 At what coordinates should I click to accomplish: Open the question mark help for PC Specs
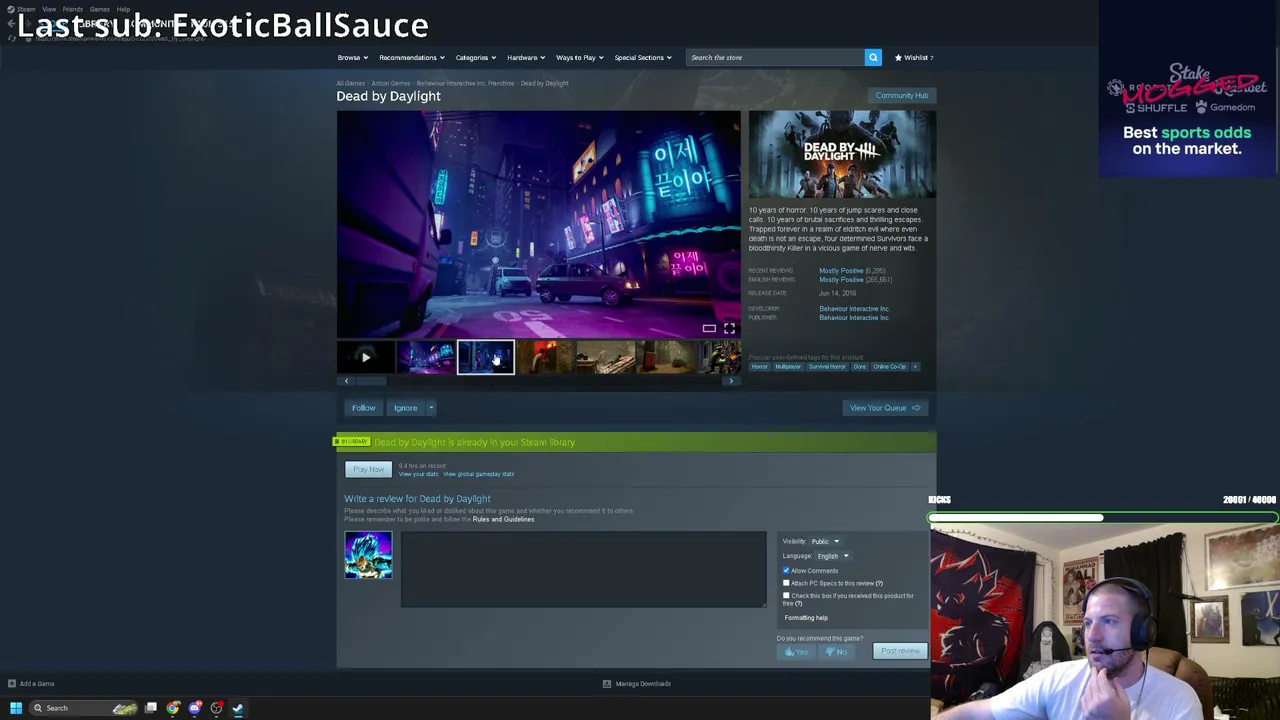[879, 583]
